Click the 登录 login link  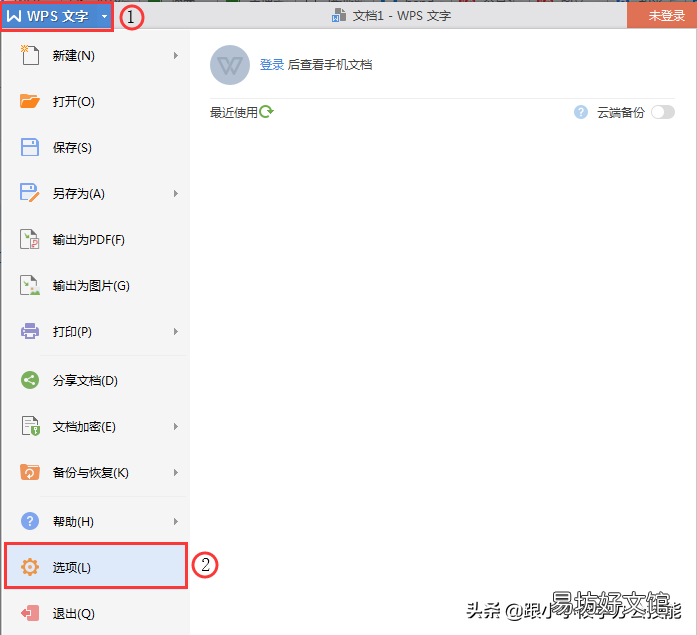[x=272, y=65]
